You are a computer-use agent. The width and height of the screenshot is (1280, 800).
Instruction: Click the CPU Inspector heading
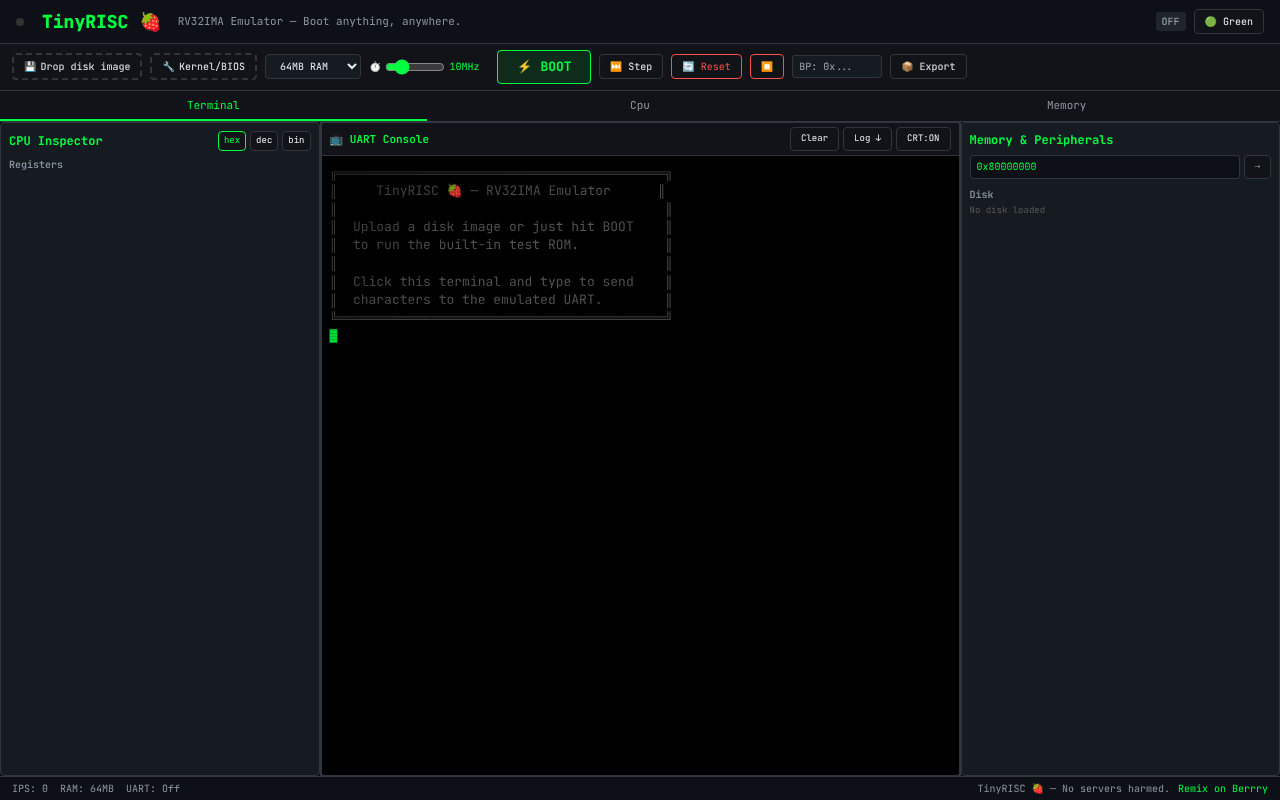click(x=56, y=141)
